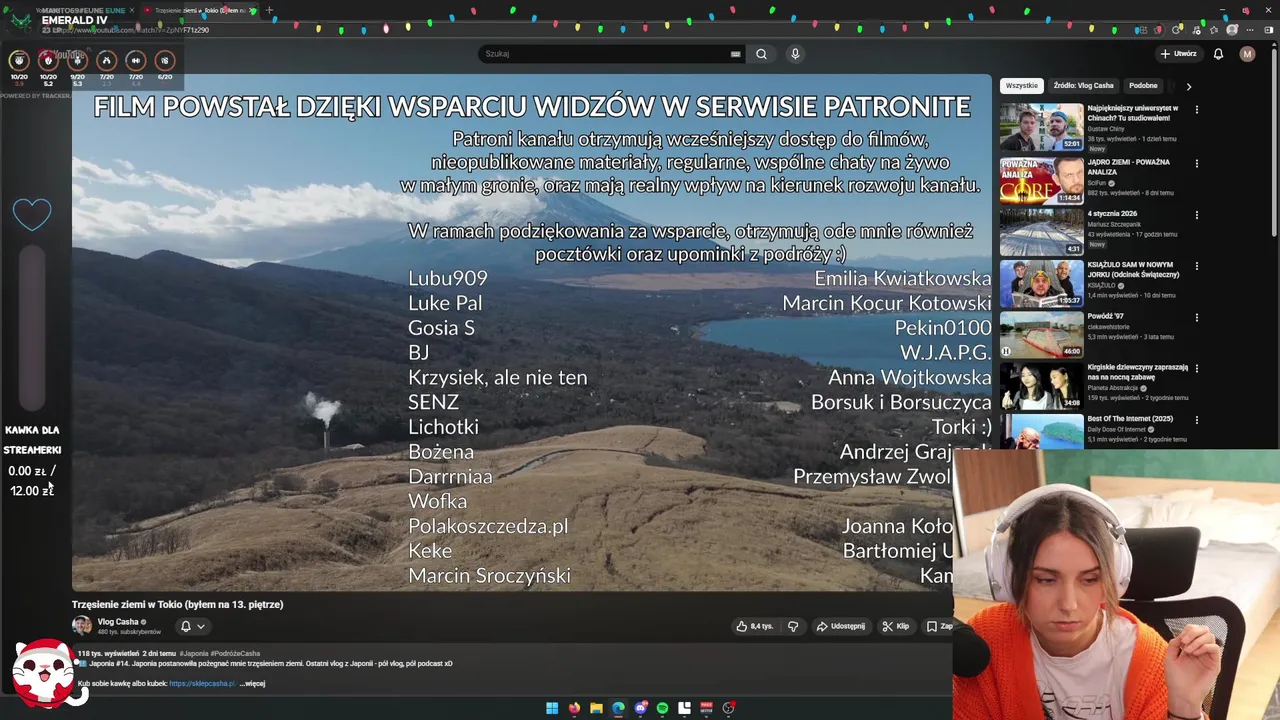The image size is (1280, 720).
Task: Expand description with '...więcej'
Action: [x=252, y=684]
